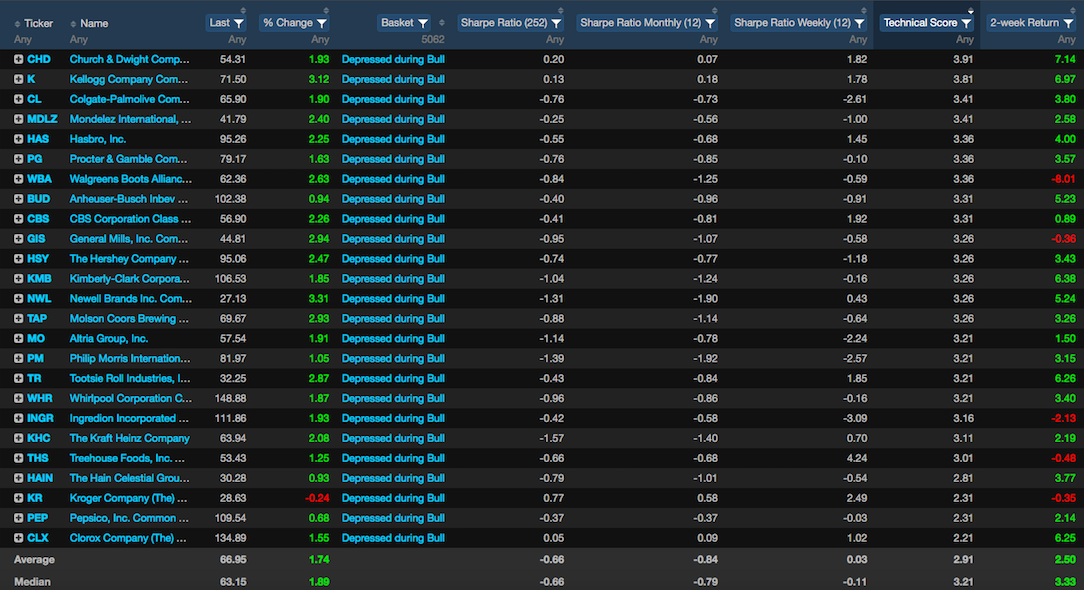Expand the CL Colgate-Palmolive row

point(19,100)
